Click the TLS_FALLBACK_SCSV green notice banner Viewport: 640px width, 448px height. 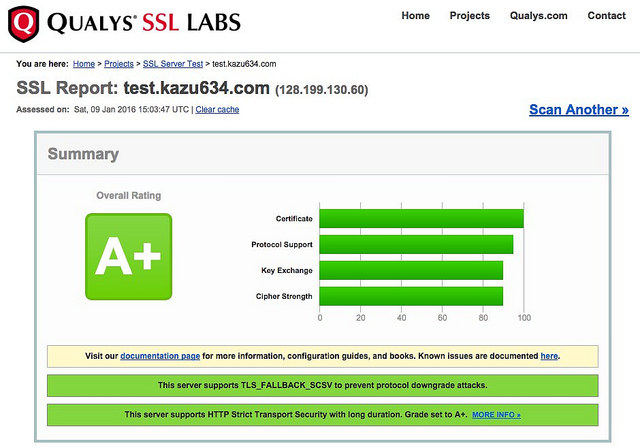point(322,385)
